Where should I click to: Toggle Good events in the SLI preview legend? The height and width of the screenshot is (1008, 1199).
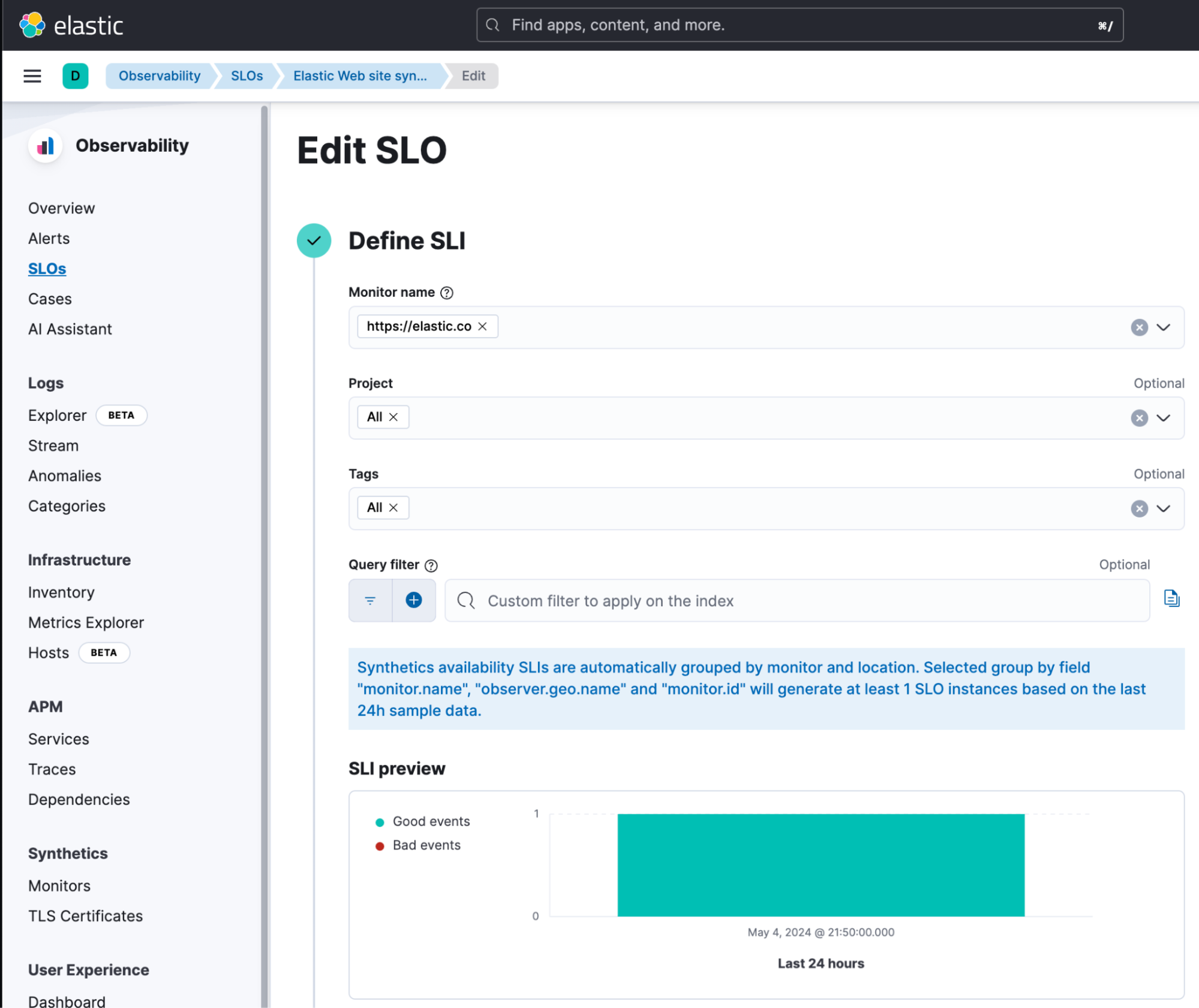coord(430,822)
